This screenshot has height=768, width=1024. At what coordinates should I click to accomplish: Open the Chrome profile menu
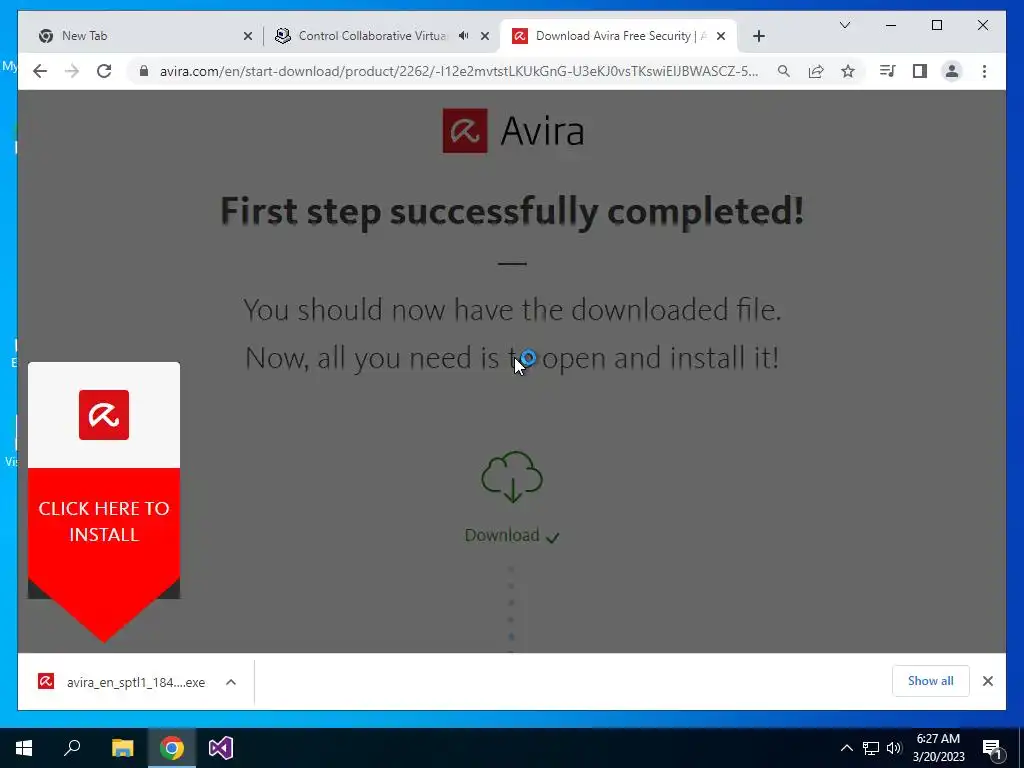(952, 71)
